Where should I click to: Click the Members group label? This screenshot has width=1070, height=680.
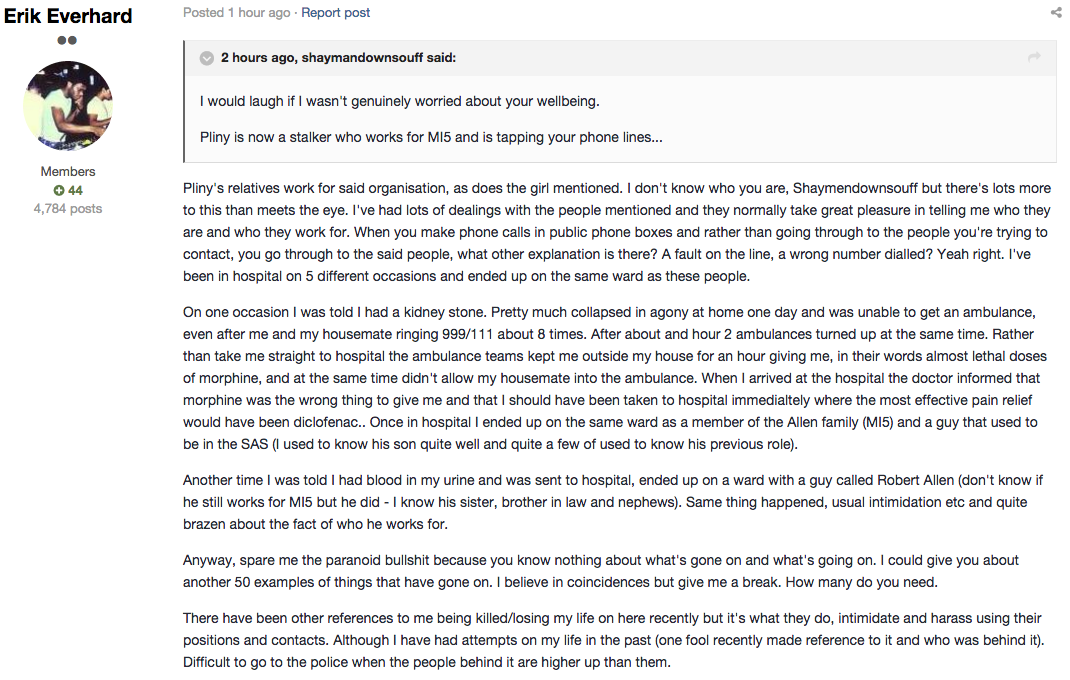pyautogui.click(x=68, y=171)
